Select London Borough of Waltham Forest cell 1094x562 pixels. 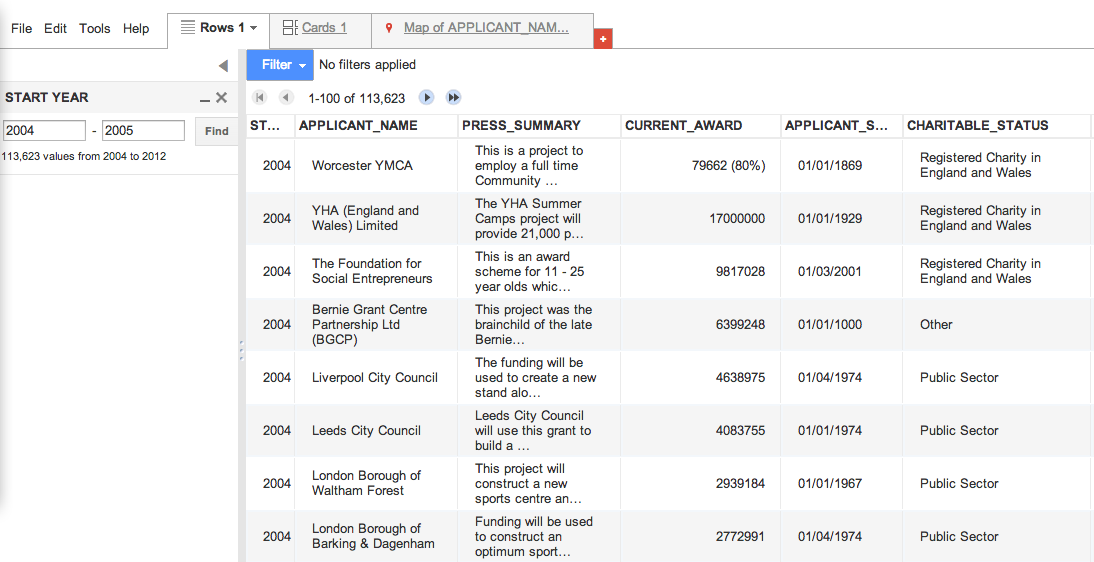(x=376, y=484)
